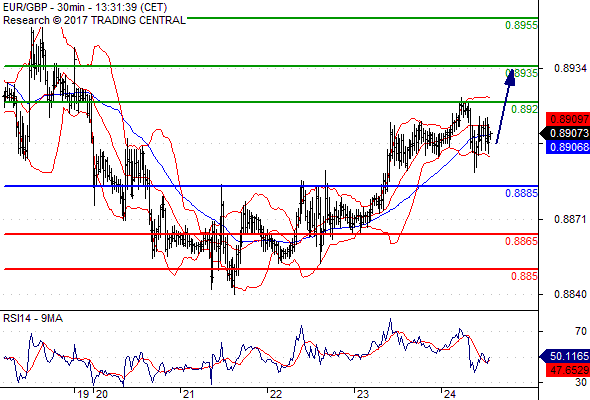Screen dimensions: 590x400
Task: Click the green 0.8935 resistance label
Action: click(521, 73)
